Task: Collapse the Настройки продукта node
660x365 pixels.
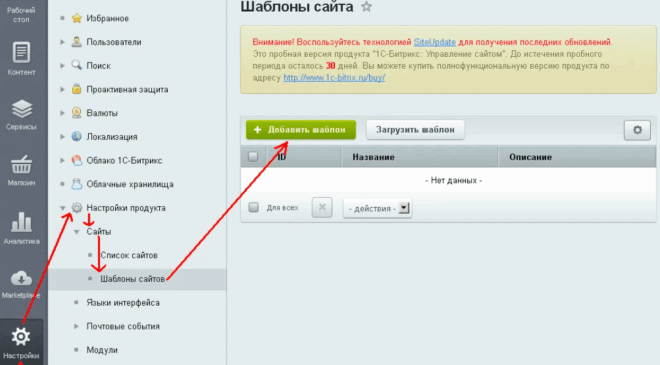Action: [62, 208]
